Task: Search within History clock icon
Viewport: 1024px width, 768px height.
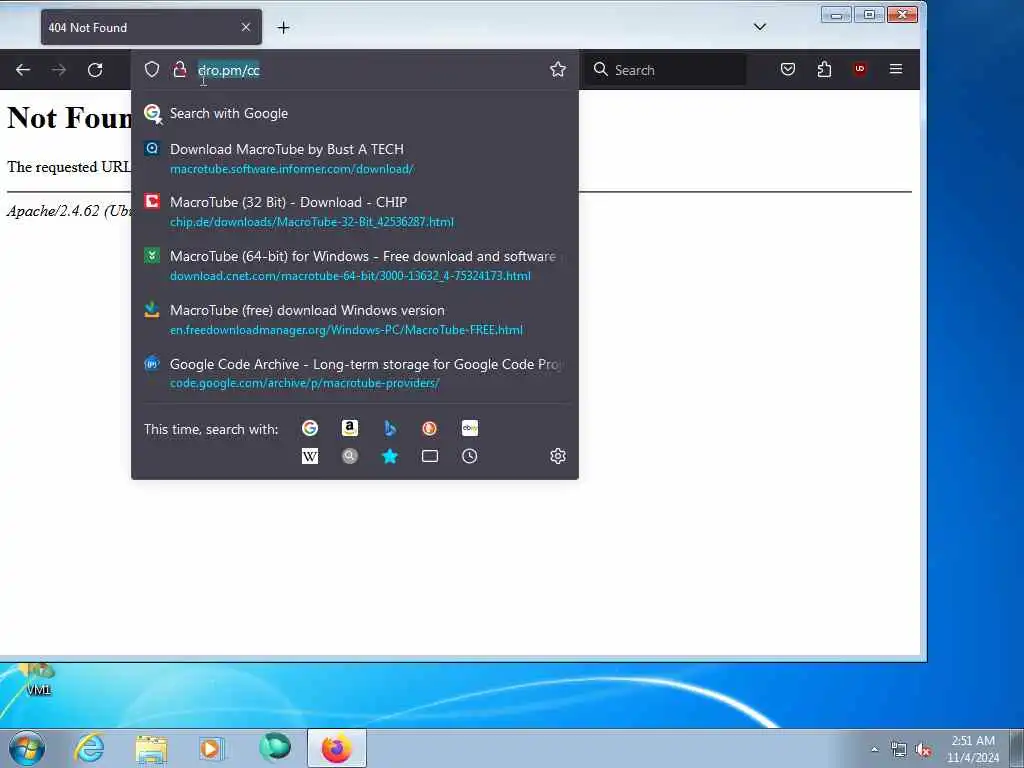Action: pyautogui.click(x=470, y=456)
